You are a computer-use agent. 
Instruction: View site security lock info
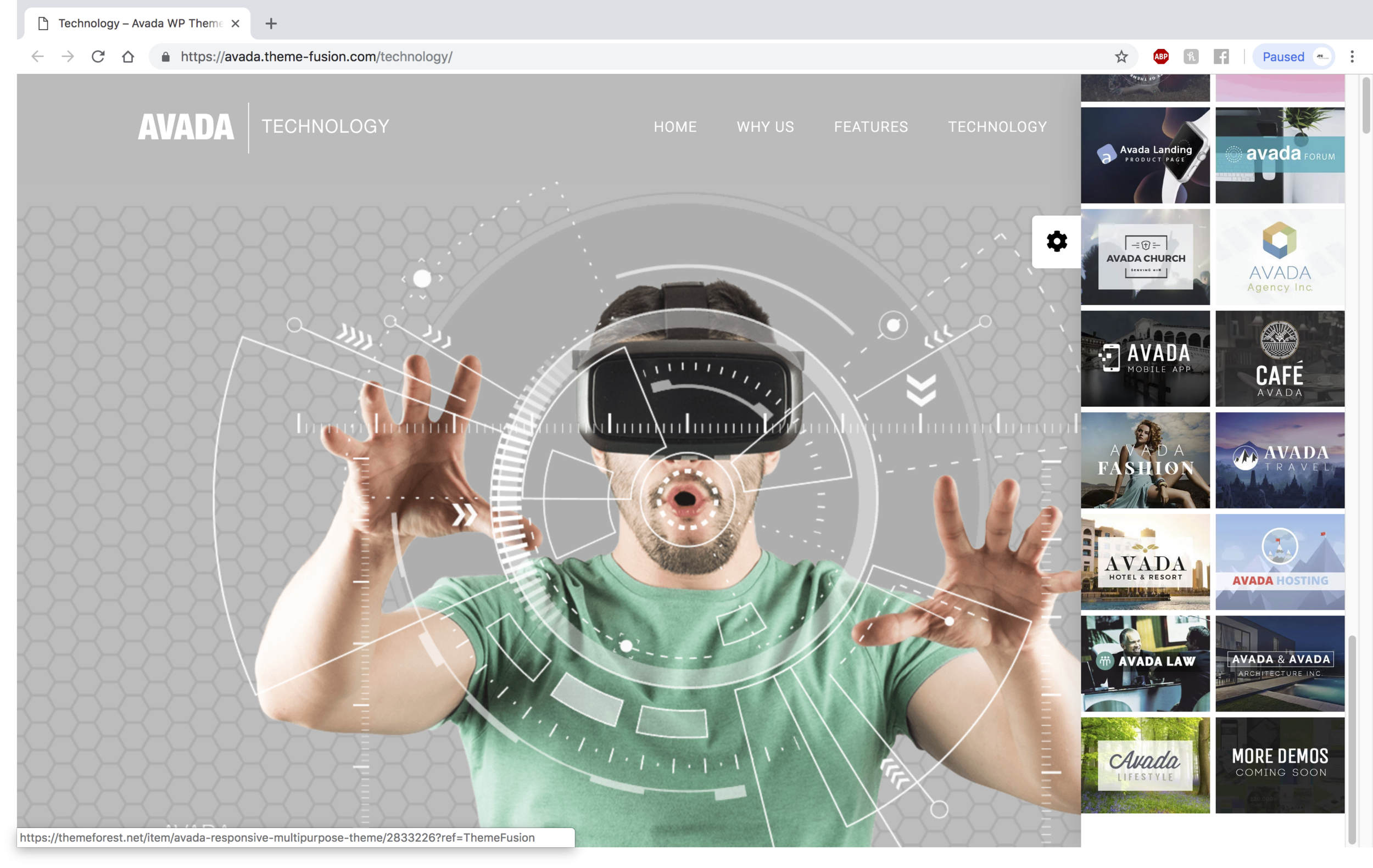tap(165, 57)
